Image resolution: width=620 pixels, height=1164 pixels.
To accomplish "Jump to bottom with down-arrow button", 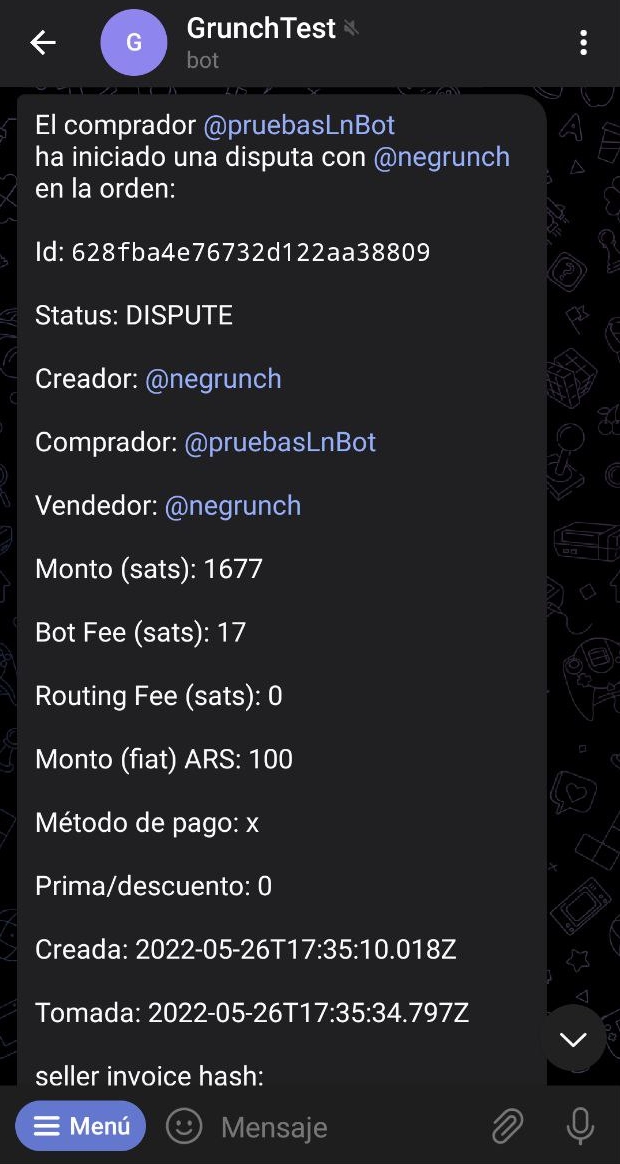I will pos(572,1039).
